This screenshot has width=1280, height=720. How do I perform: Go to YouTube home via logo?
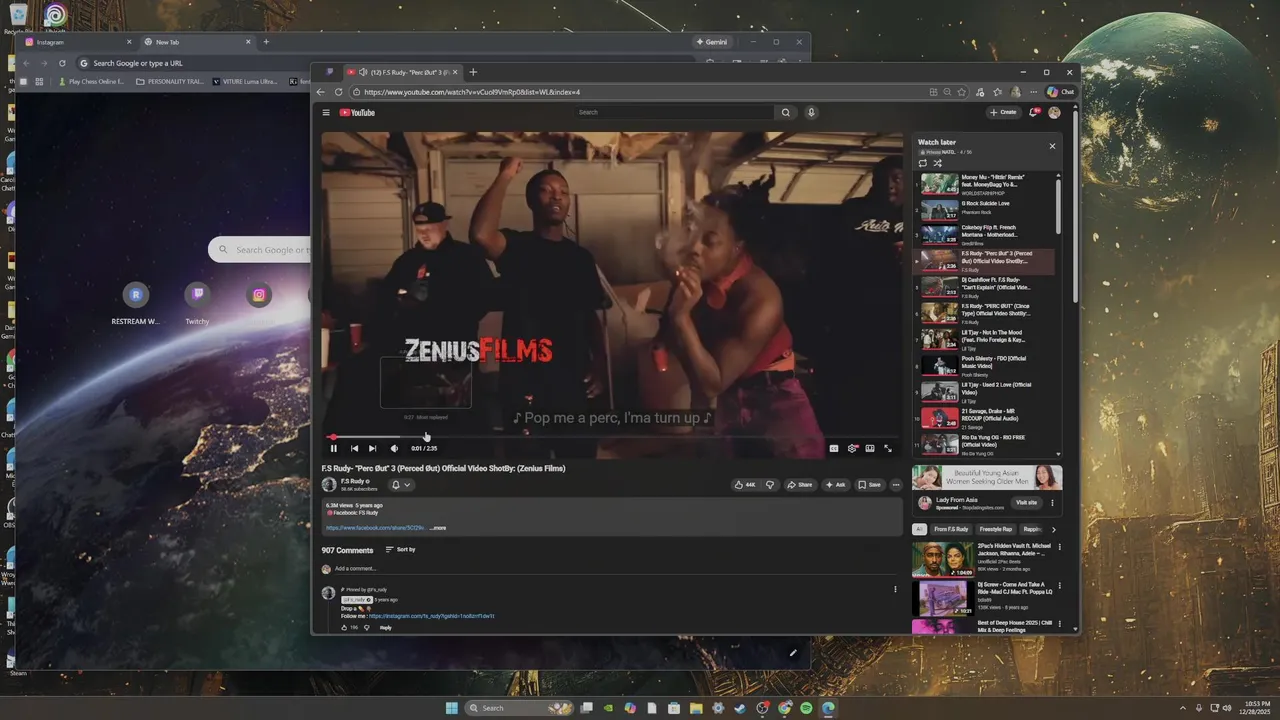(357, 112)
